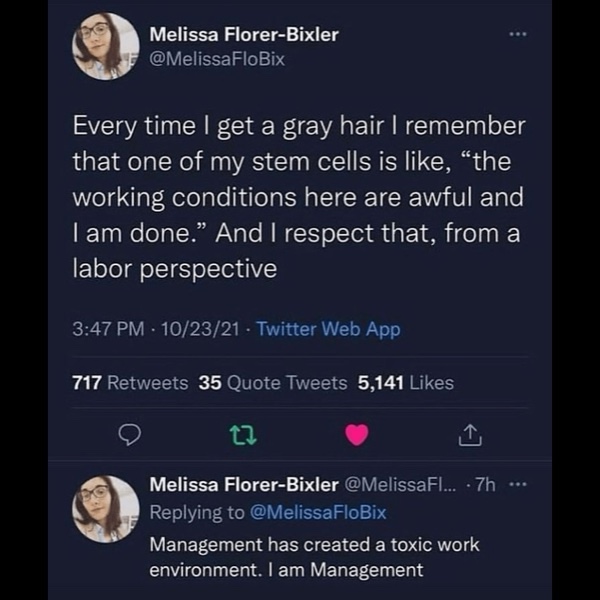Show the 5,141 Likes list
The image size is (600, 600).
[405, 383]
